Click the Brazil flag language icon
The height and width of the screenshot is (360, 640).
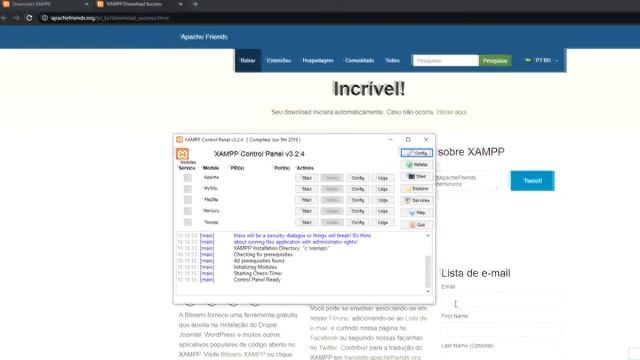click(x=528, y=60)
